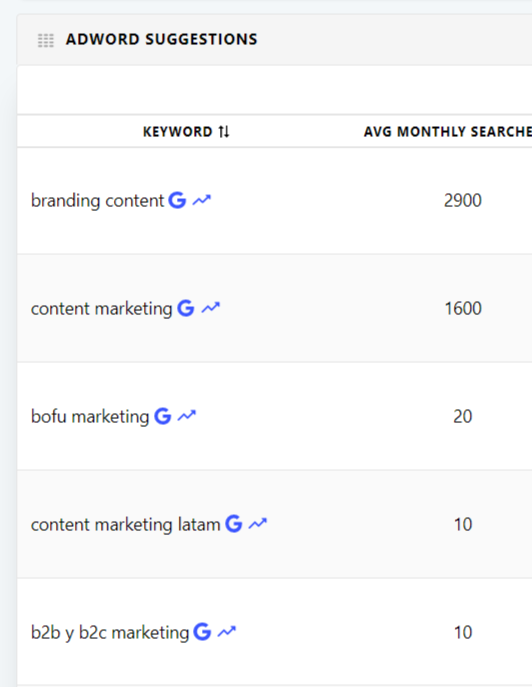Click the Adword Suggestions panel title
532x687 pixels.
tap(162, 39)
